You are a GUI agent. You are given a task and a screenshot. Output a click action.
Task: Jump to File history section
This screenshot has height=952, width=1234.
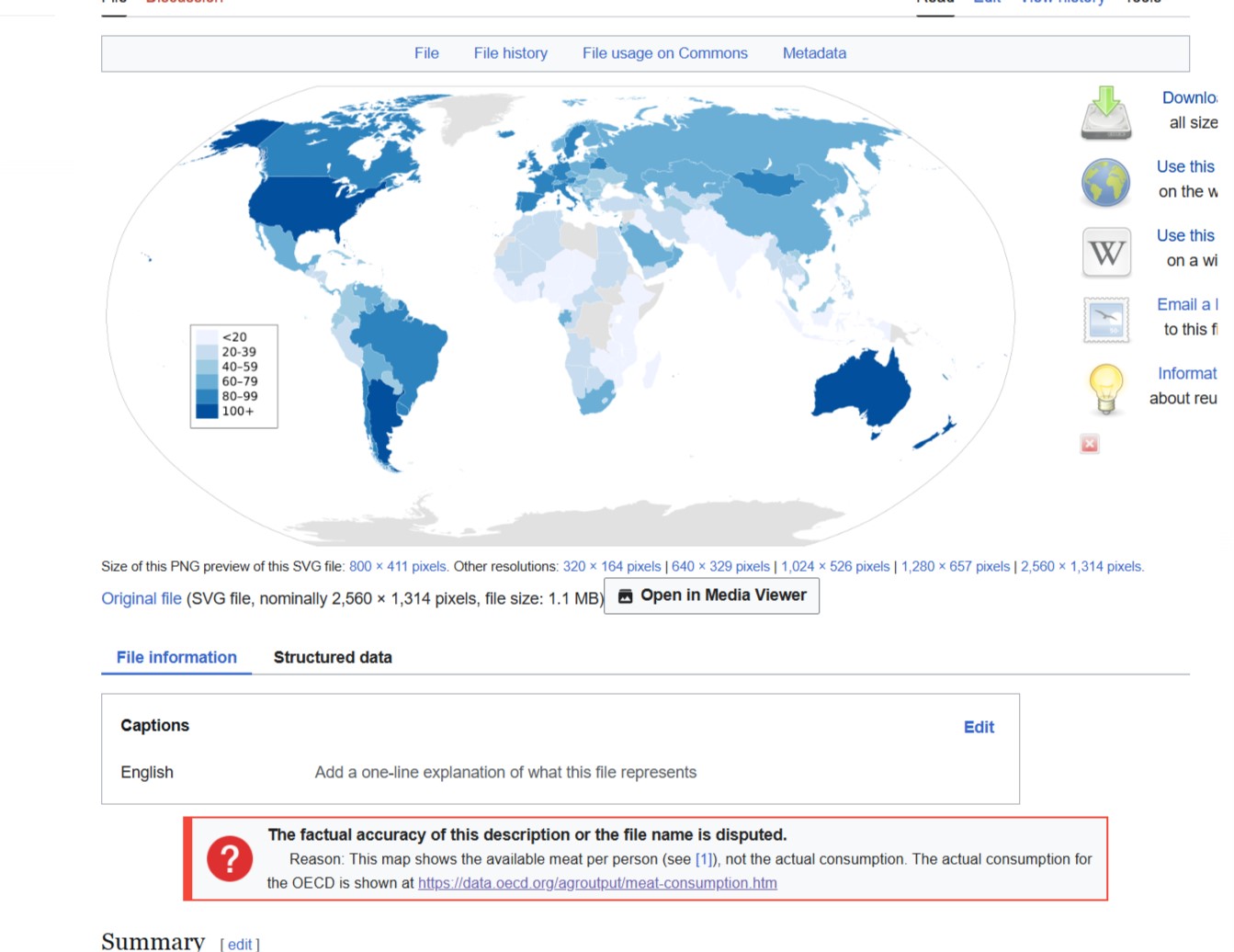511,53
